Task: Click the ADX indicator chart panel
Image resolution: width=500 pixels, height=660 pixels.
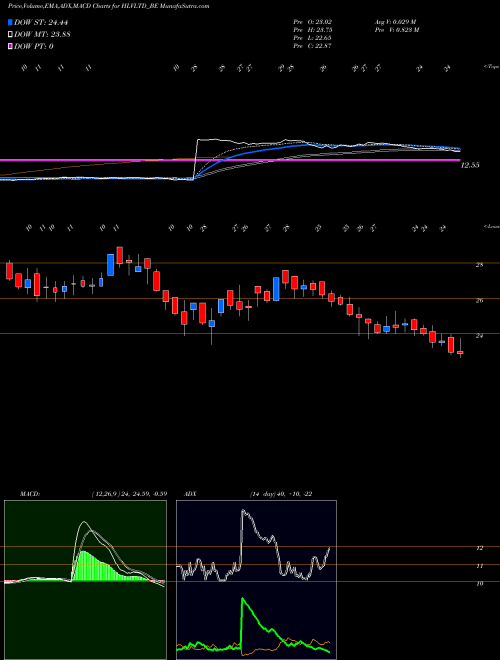Action: tap(256, 580)
